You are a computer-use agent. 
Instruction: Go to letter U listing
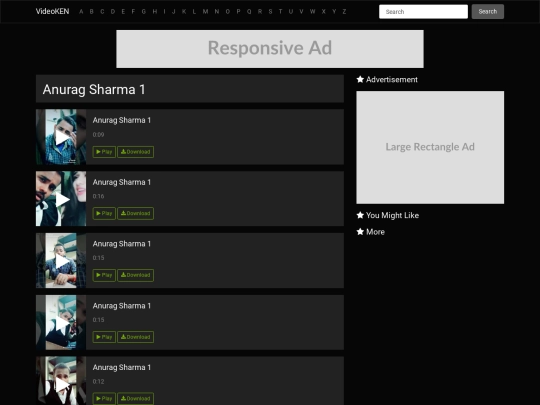(x=291, y=12)
